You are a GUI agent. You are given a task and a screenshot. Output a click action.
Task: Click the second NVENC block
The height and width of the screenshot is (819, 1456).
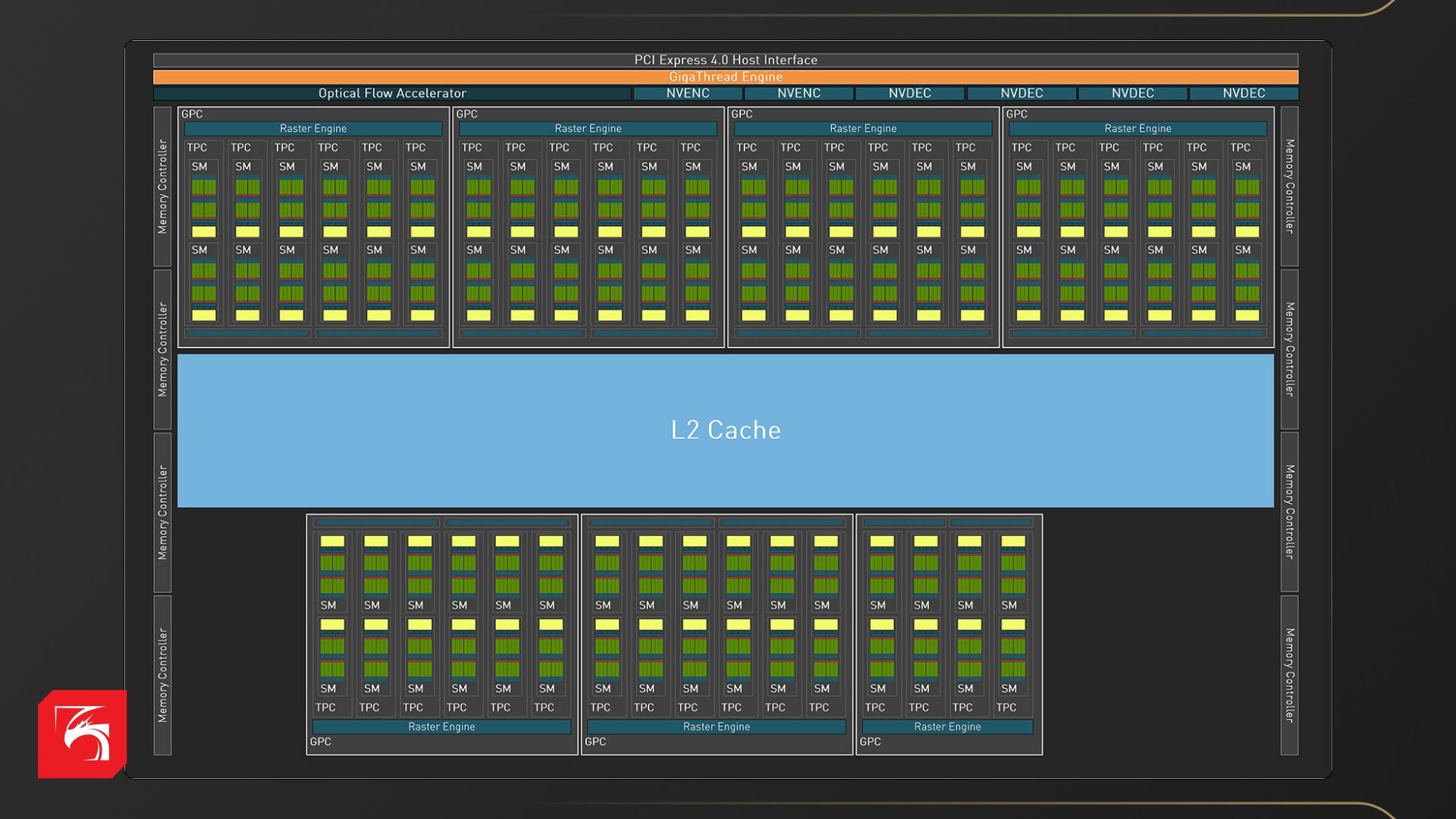point(799,93)
